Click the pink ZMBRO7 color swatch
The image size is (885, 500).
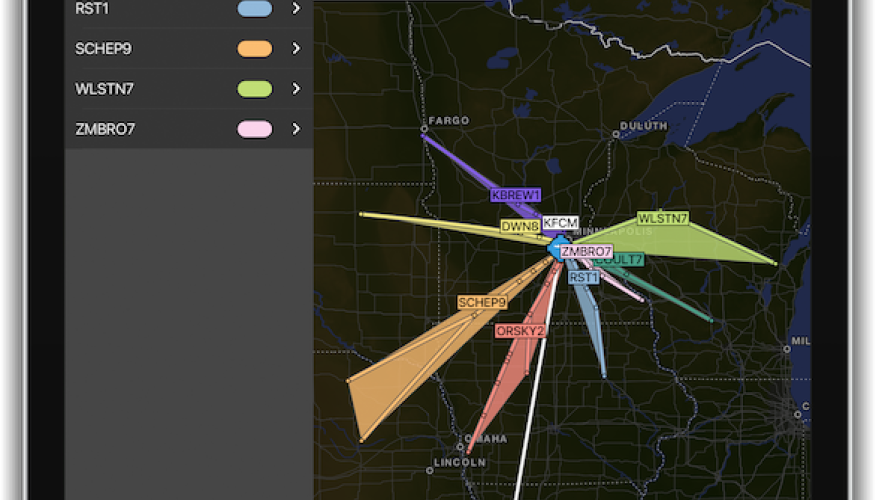(x=255, y=129)
